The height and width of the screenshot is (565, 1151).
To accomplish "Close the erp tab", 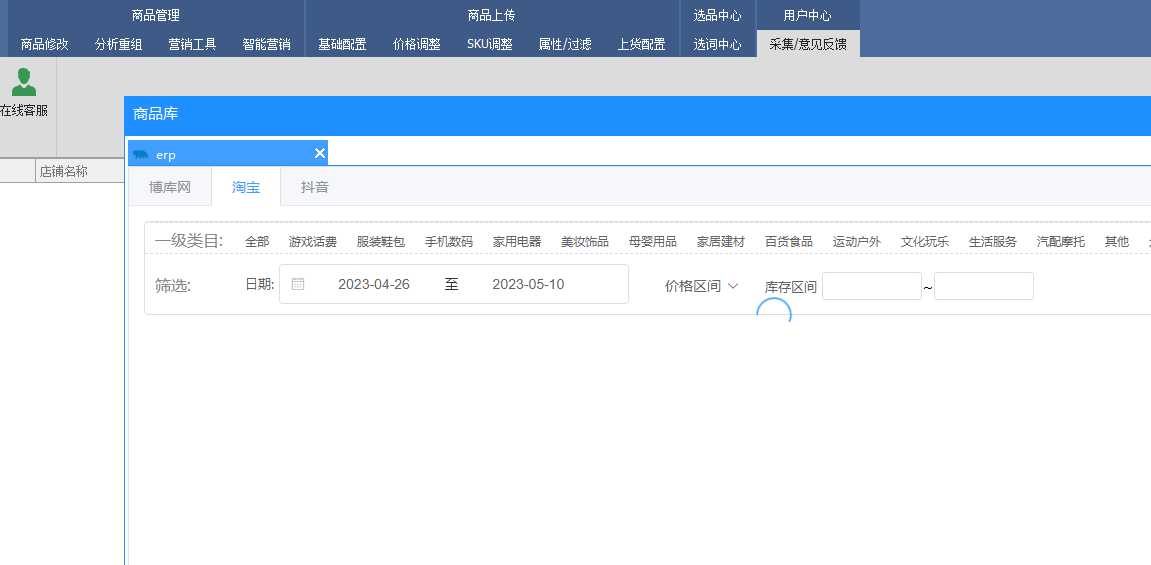I will point(320,153).
